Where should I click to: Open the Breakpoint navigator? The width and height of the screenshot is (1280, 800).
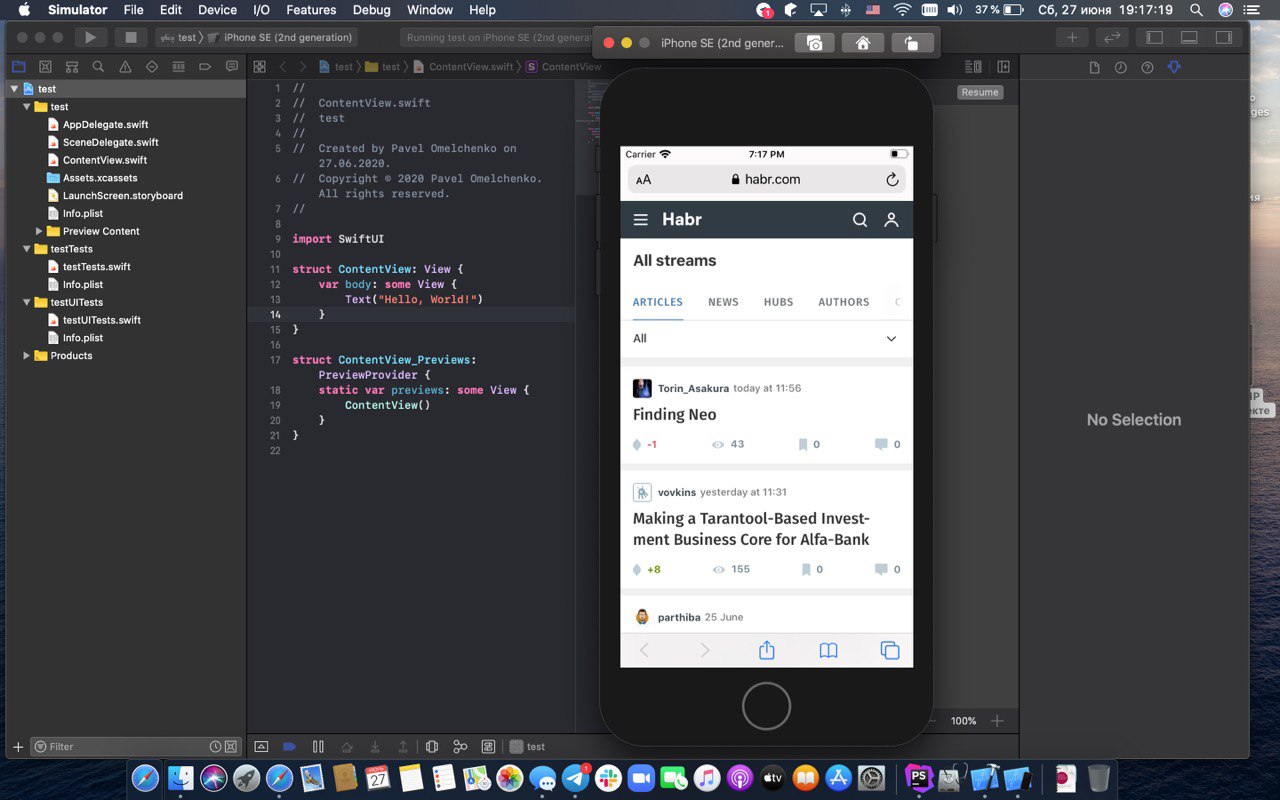(205, 67)
